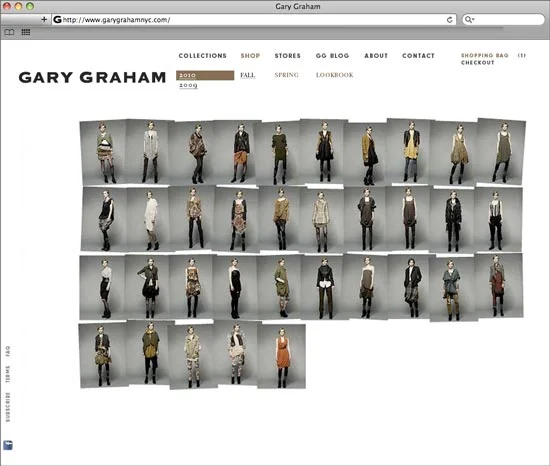
Task: Select the 2009 collection year
Action: [x=188, y=85]
